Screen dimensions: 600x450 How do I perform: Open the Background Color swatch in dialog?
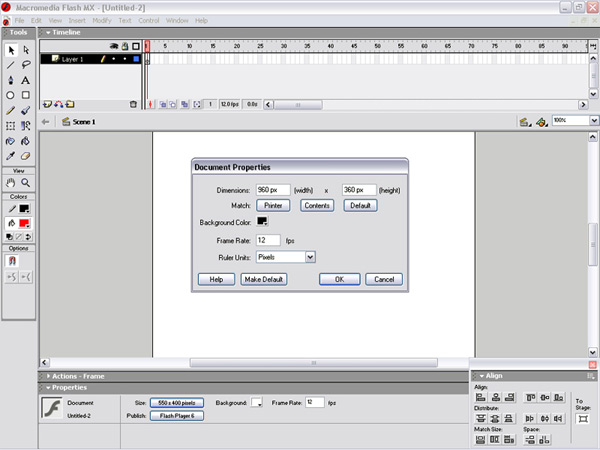point(262,221)
